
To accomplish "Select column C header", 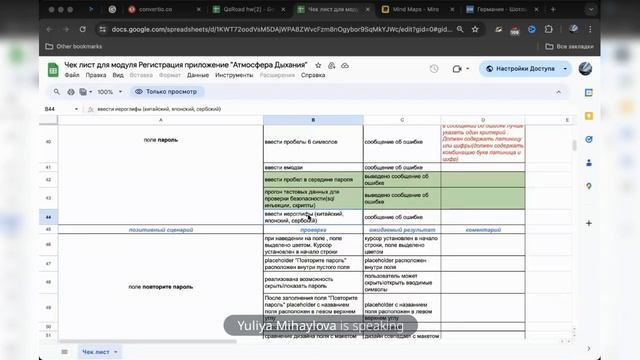I will 402,120.
